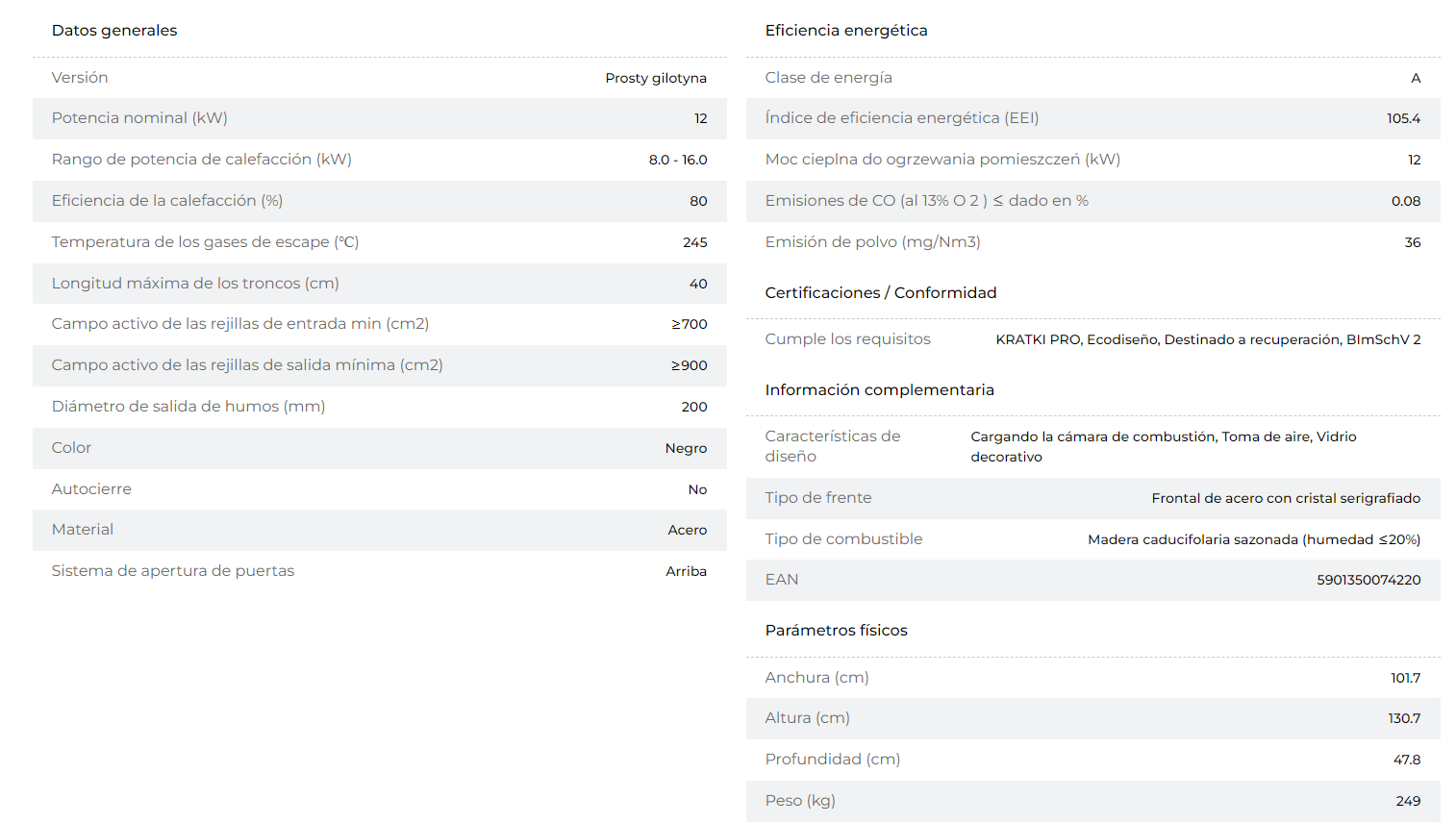Select the exhaust gas temperature value 245
The image size is (1456, 823).
pos(695,242)
